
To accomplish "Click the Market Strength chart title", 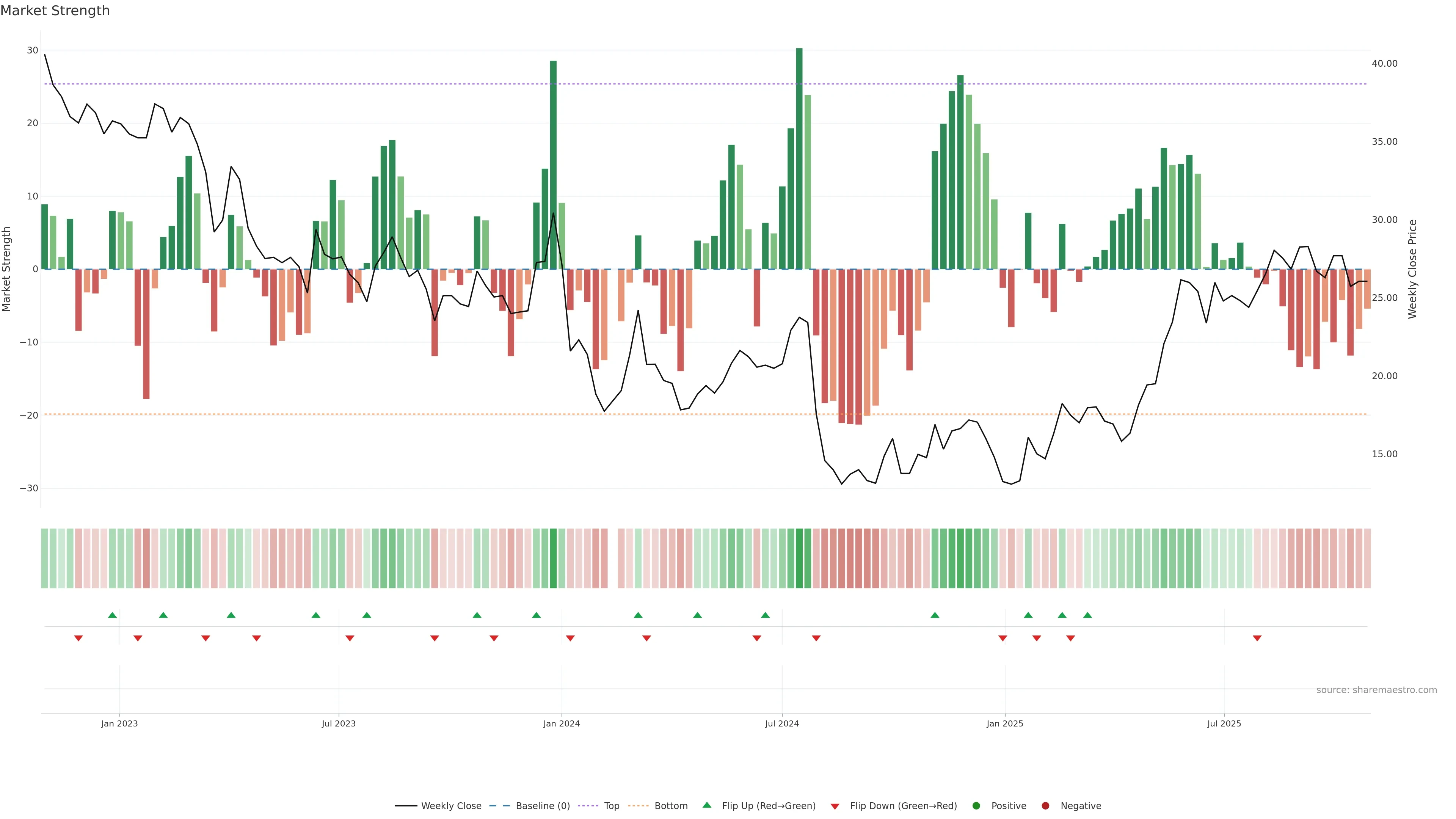I will tap(55, 10).
